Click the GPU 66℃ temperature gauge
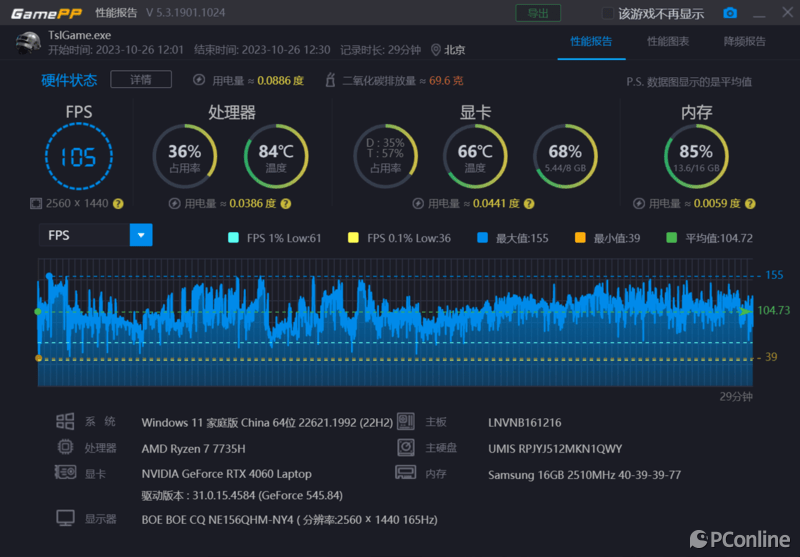 click(475, 156)
